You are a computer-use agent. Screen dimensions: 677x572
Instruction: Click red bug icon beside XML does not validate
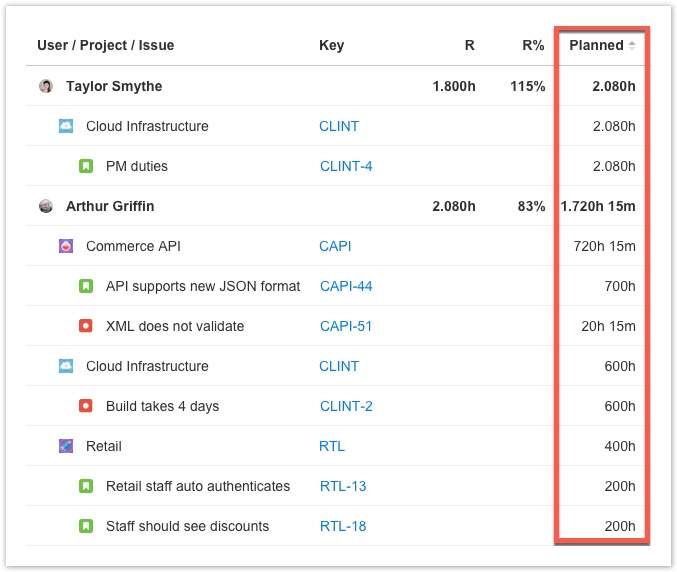pyautogui.click(x=86, y=326)
